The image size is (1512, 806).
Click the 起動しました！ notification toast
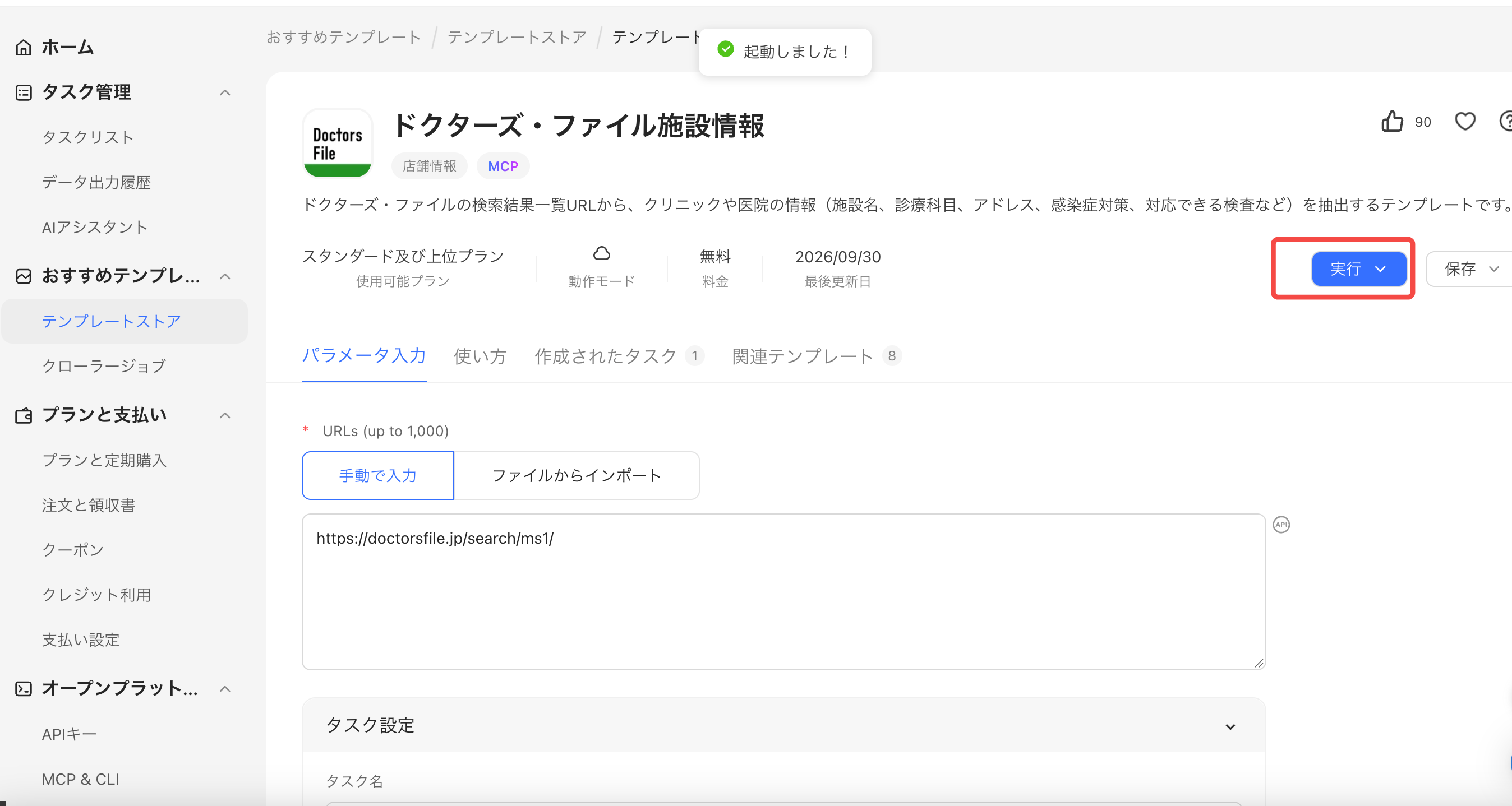tap(785, 52)
